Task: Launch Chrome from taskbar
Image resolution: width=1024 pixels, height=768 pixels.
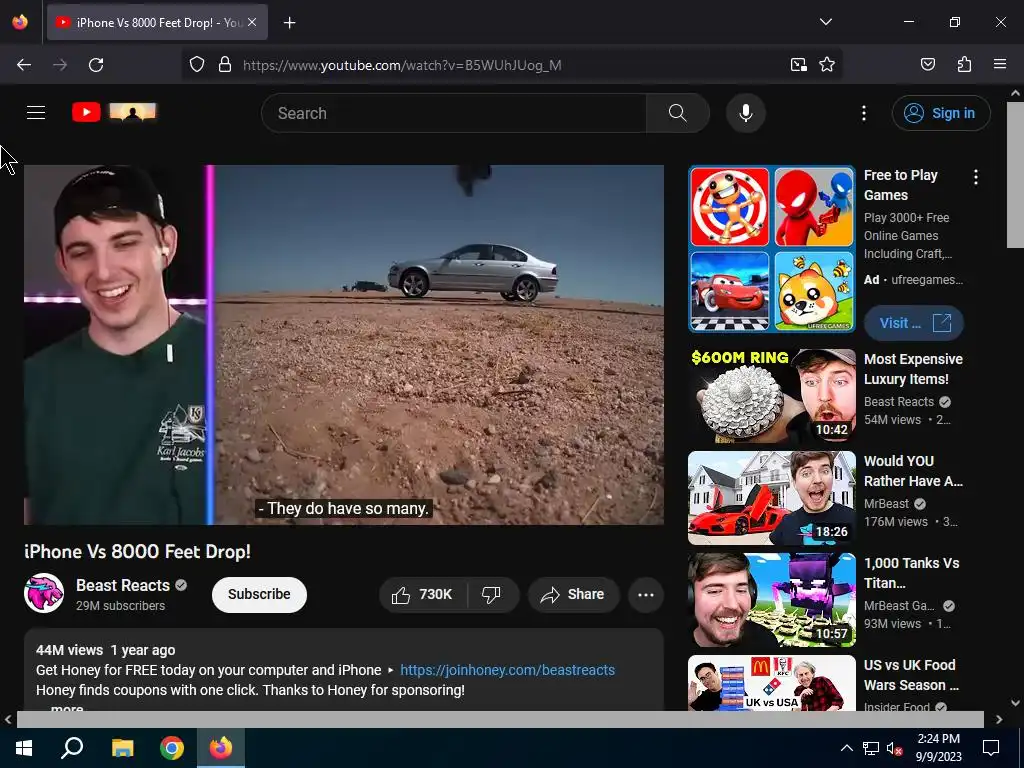Action: 172,748
